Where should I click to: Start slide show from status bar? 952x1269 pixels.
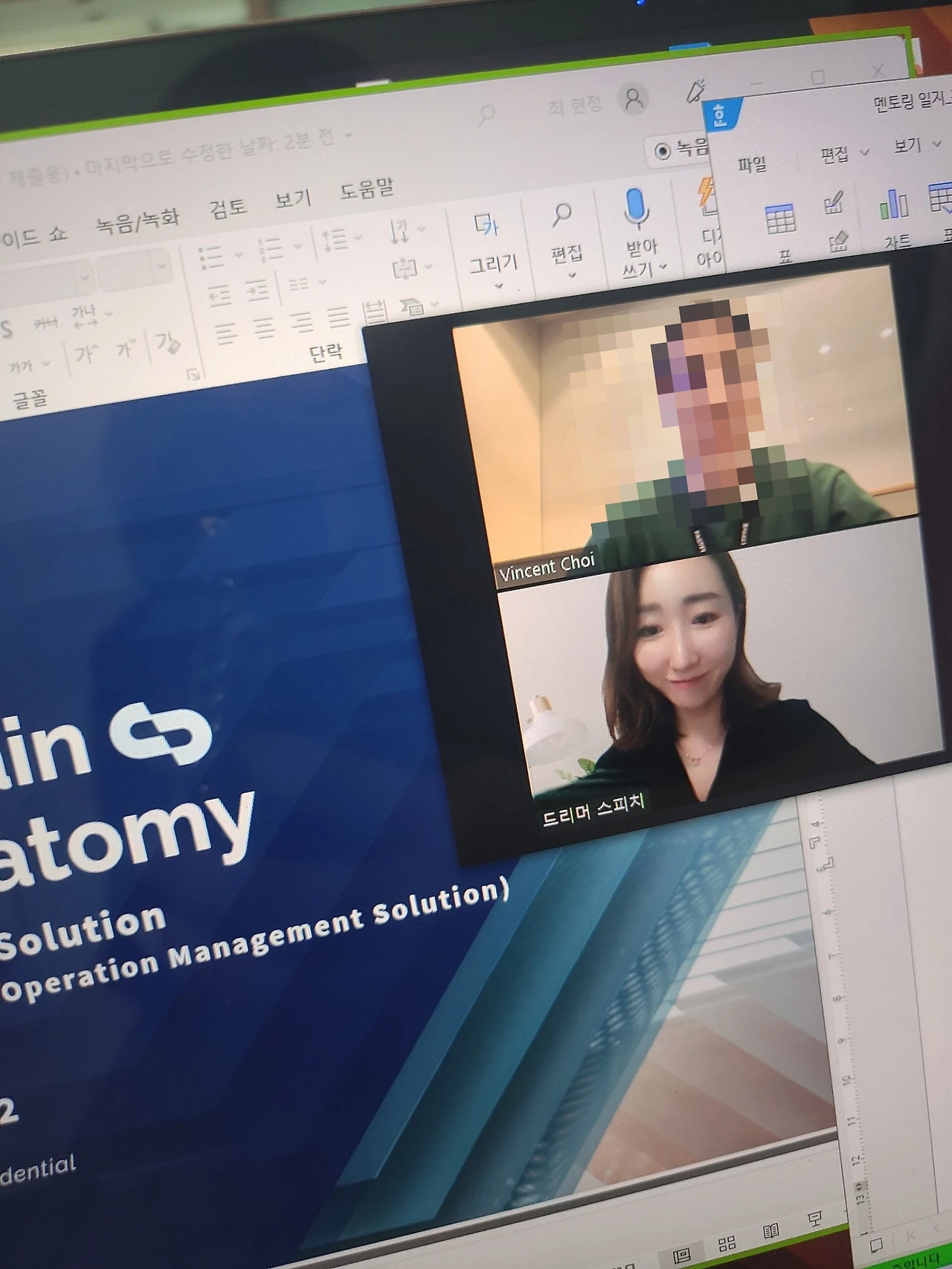(x=815, y=1219)
